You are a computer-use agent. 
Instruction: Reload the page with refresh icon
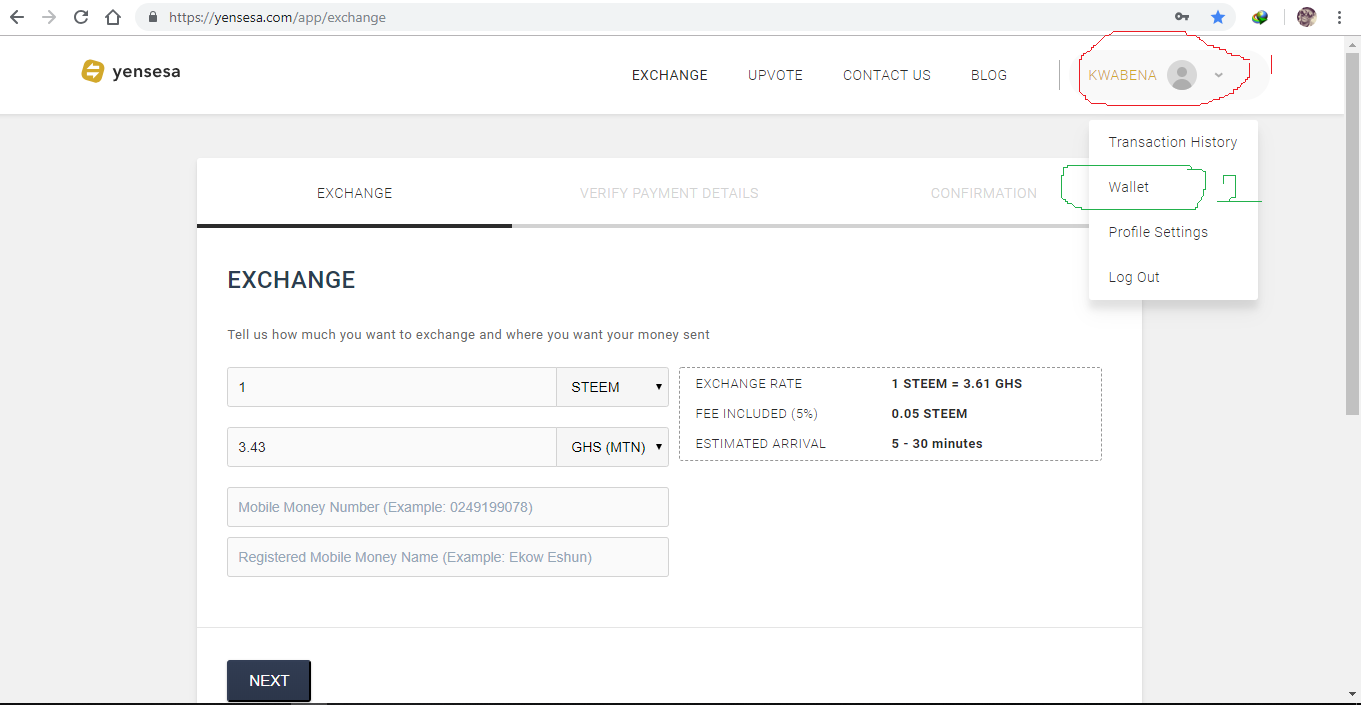coord(81,17)
